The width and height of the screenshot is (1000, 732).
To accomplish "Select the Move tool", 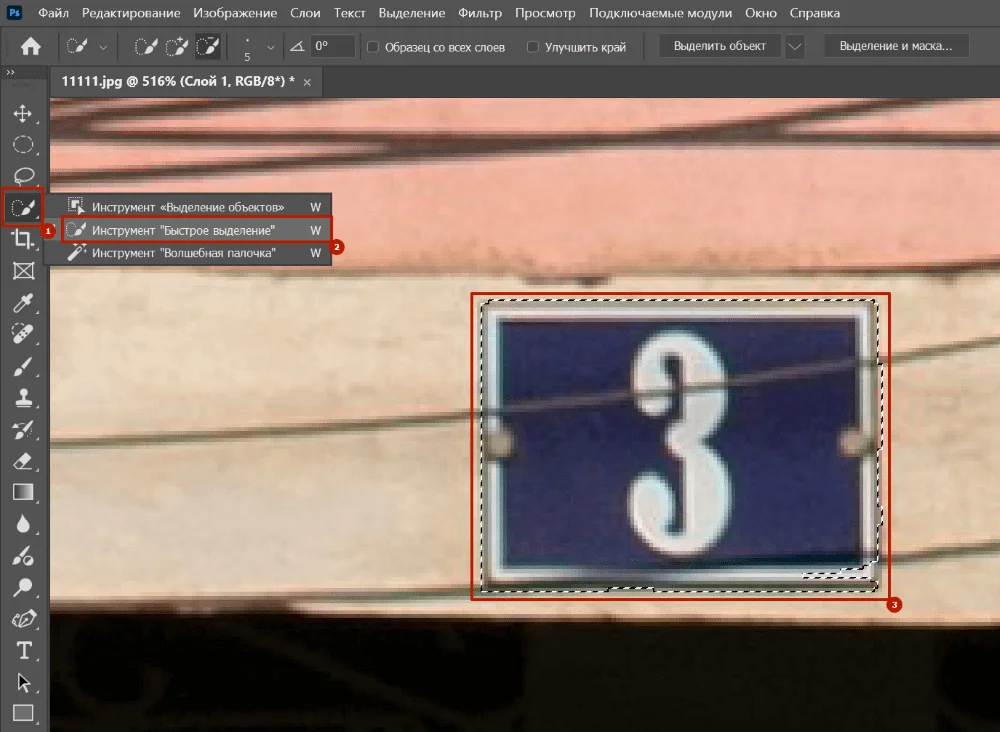I will click(x=22, y=114).
